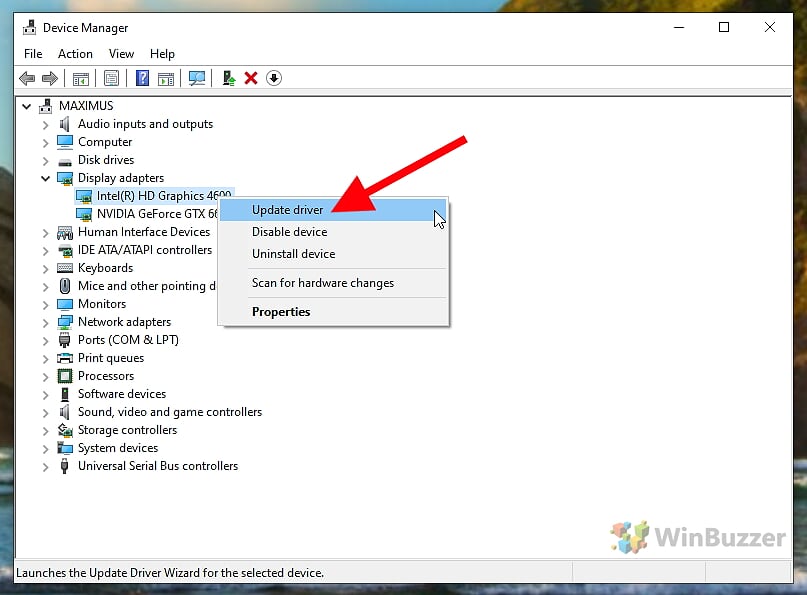Viewport: 807px width, 595px height.
Task: Click the red Uninstall device toolbar icon
Action: [250, 78]
